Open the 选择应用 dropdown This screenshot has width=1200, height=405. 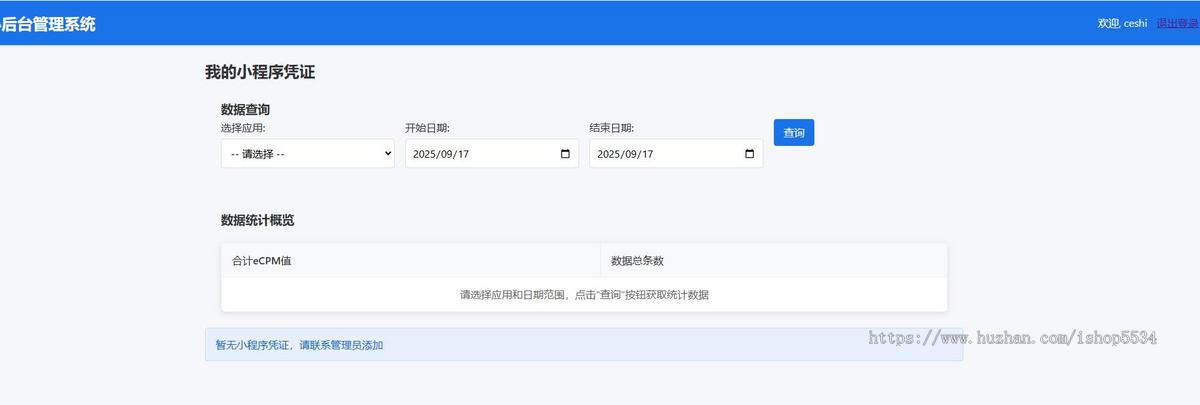(307, 153)
